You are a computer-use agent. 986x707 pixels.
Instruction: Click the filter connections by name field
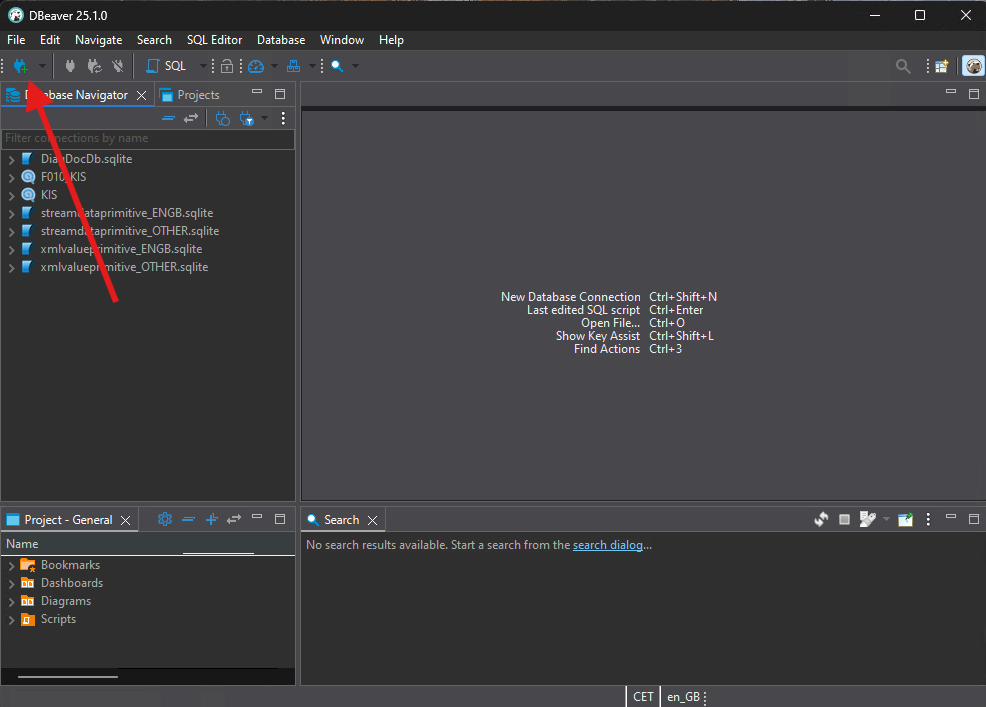[x=147, y=138]
